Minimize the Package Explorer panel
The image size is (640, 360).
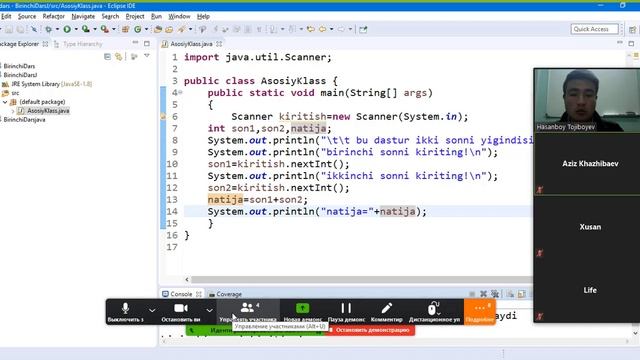point(136,43)
